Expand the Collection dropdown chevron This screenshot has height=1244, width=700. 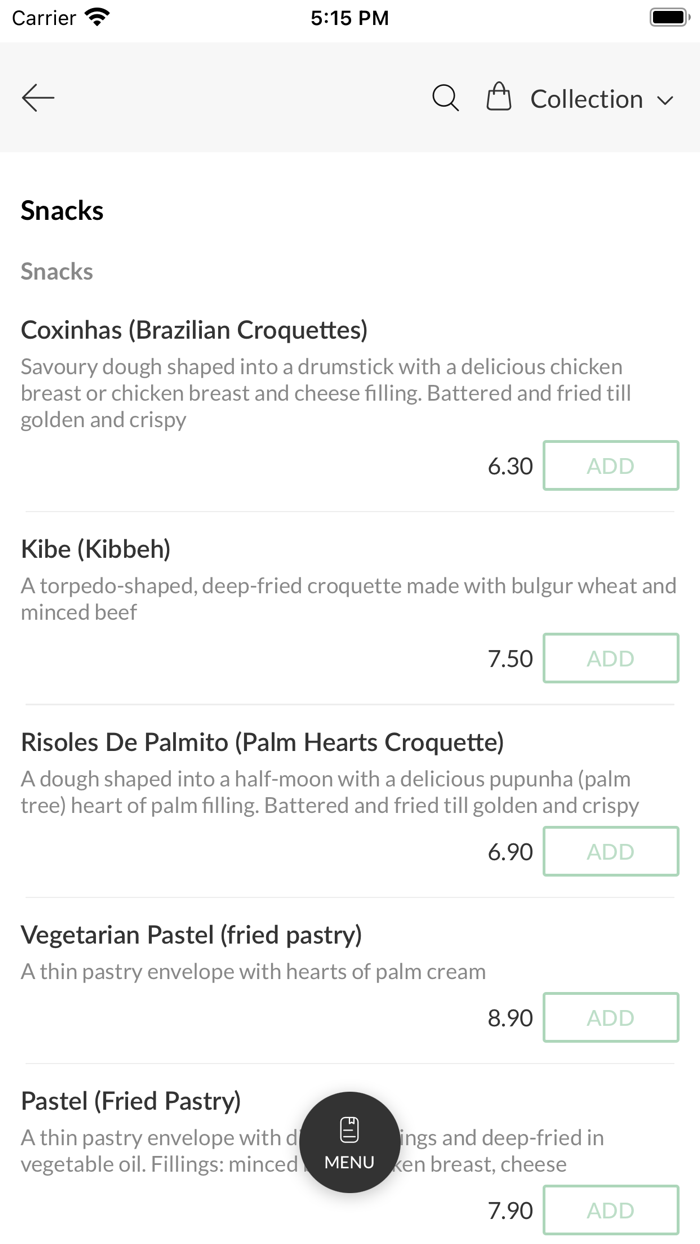click(666, 100)
